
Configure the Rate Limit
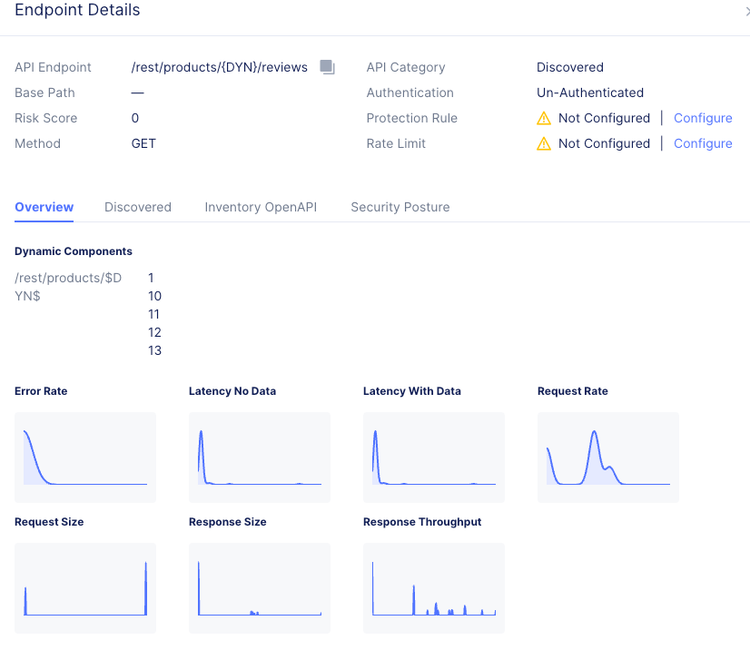pos(703,144)
